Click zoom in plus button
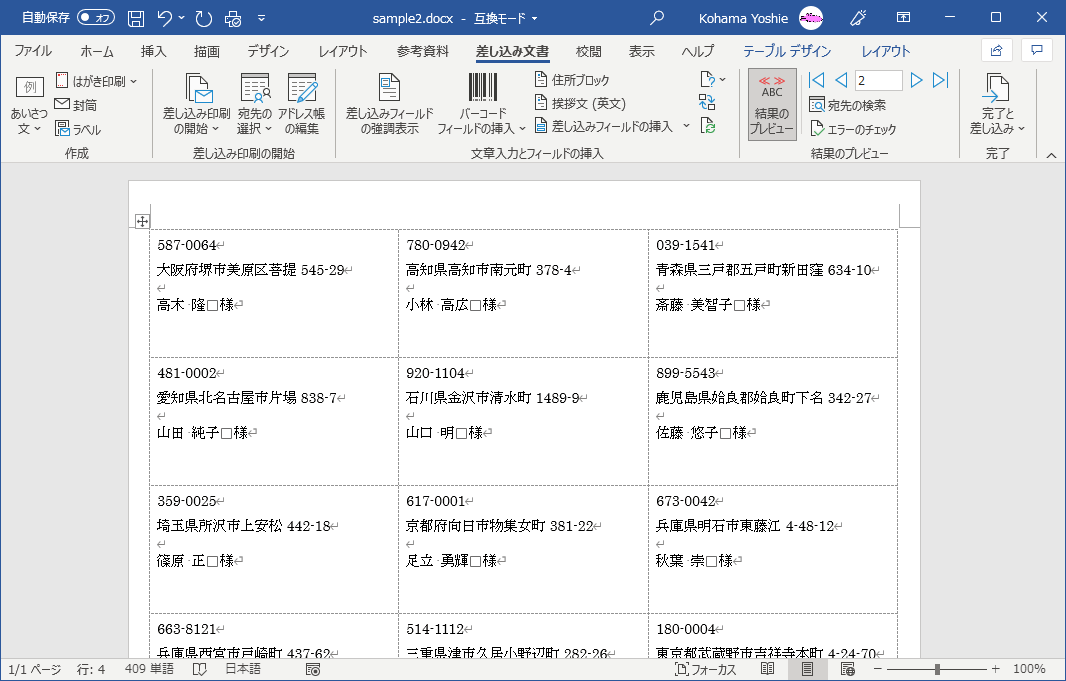 995,669
